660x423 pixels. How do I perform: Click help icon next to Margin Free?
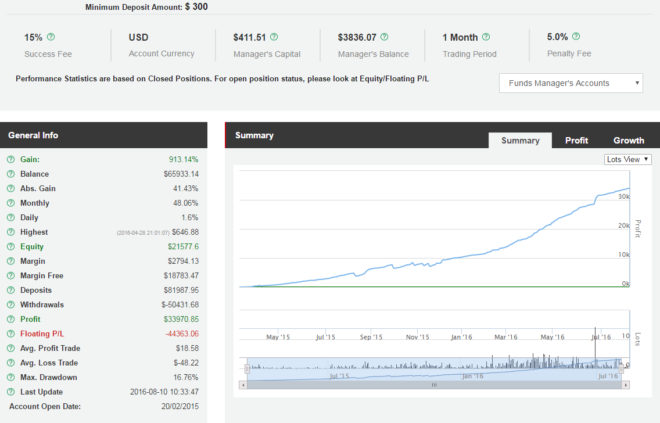(10, 275)
